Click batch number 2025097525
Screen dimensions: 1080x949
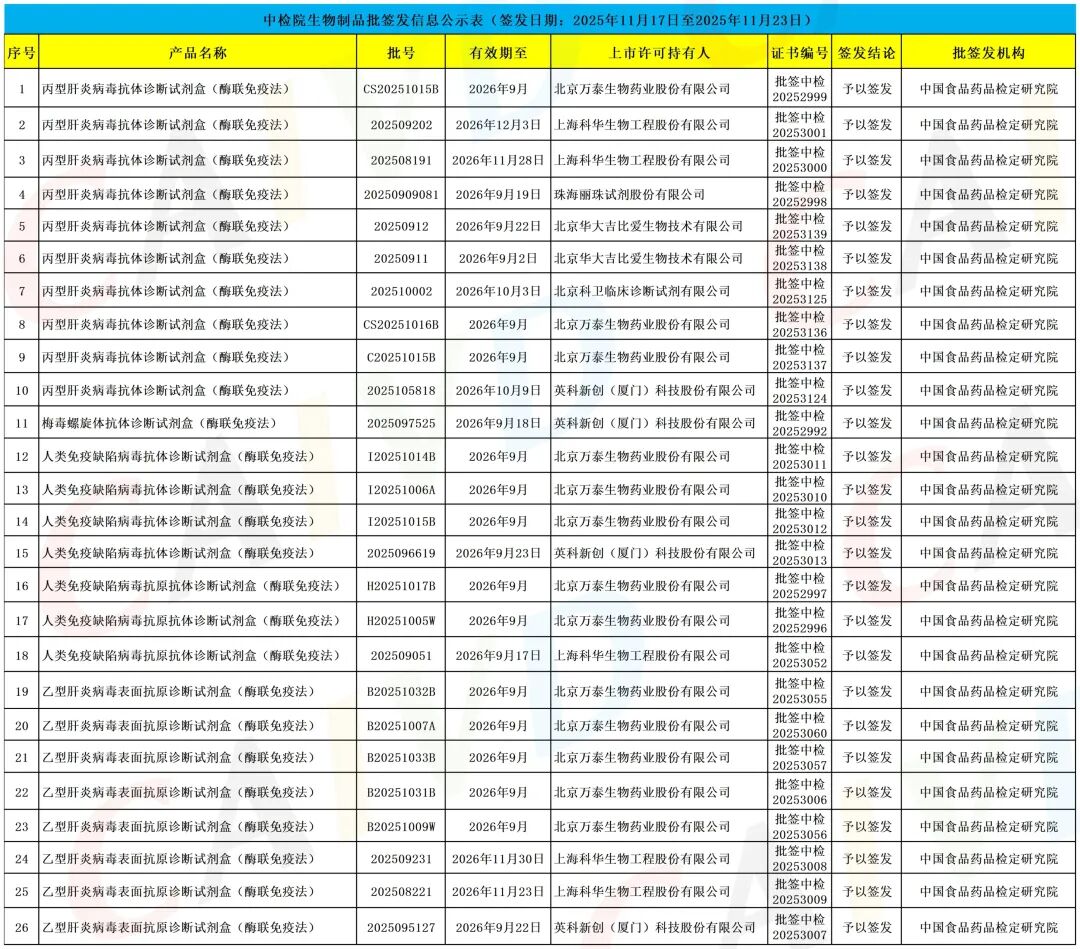coord(401,423)
